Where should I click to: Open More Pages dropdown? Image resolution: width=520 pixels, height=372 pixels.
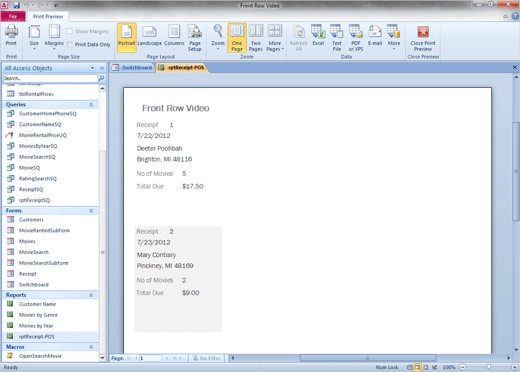coord(275,38)
